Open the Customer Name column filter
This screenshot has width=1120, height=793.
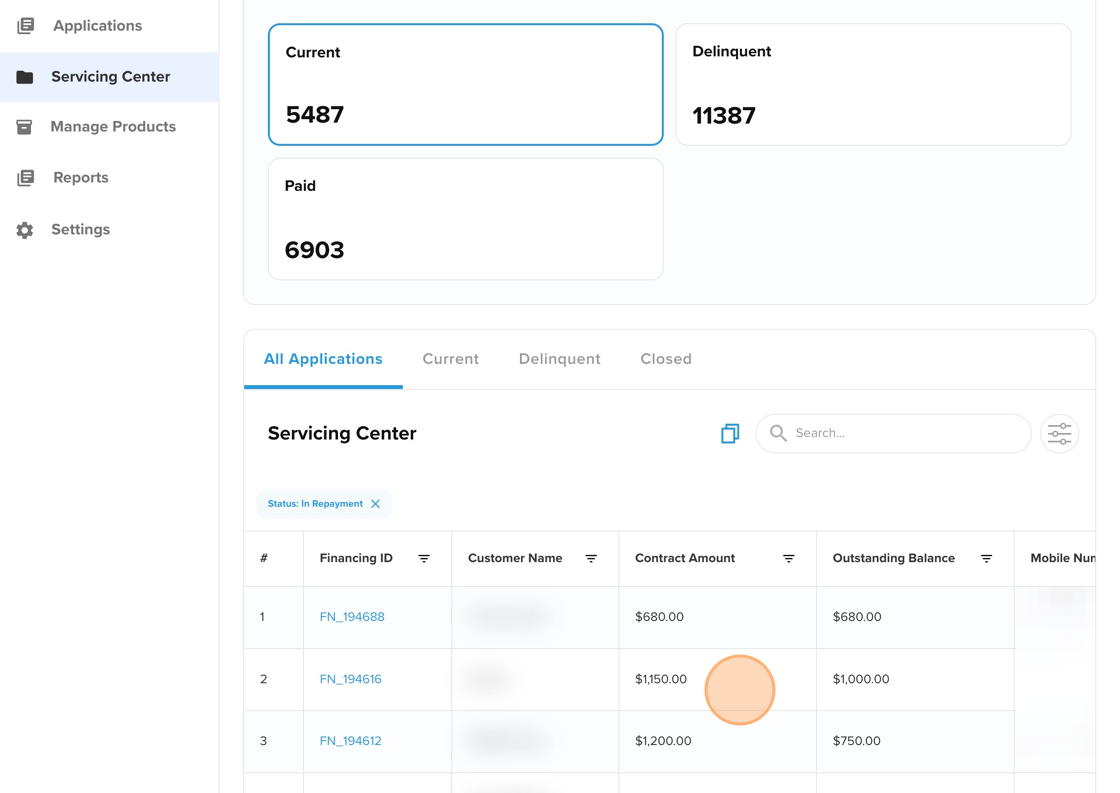(591, 559)
